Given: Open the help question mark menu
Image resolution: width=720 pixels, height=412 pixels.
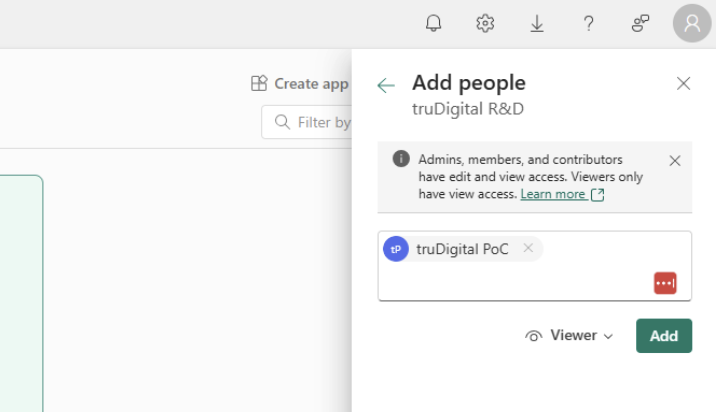Looking at the screenshot, I should tap(589, 23).
